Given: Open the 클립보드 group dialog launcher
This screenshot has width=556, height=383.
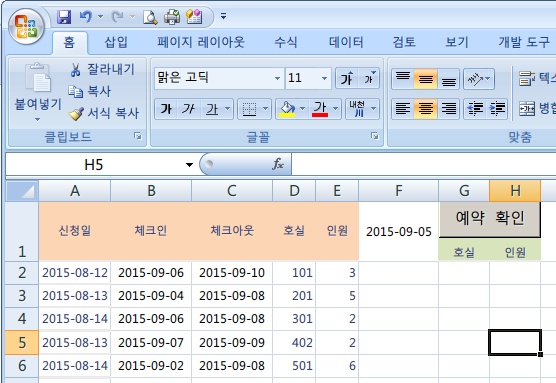Looking at the screenshot, I should click(138, 136).
